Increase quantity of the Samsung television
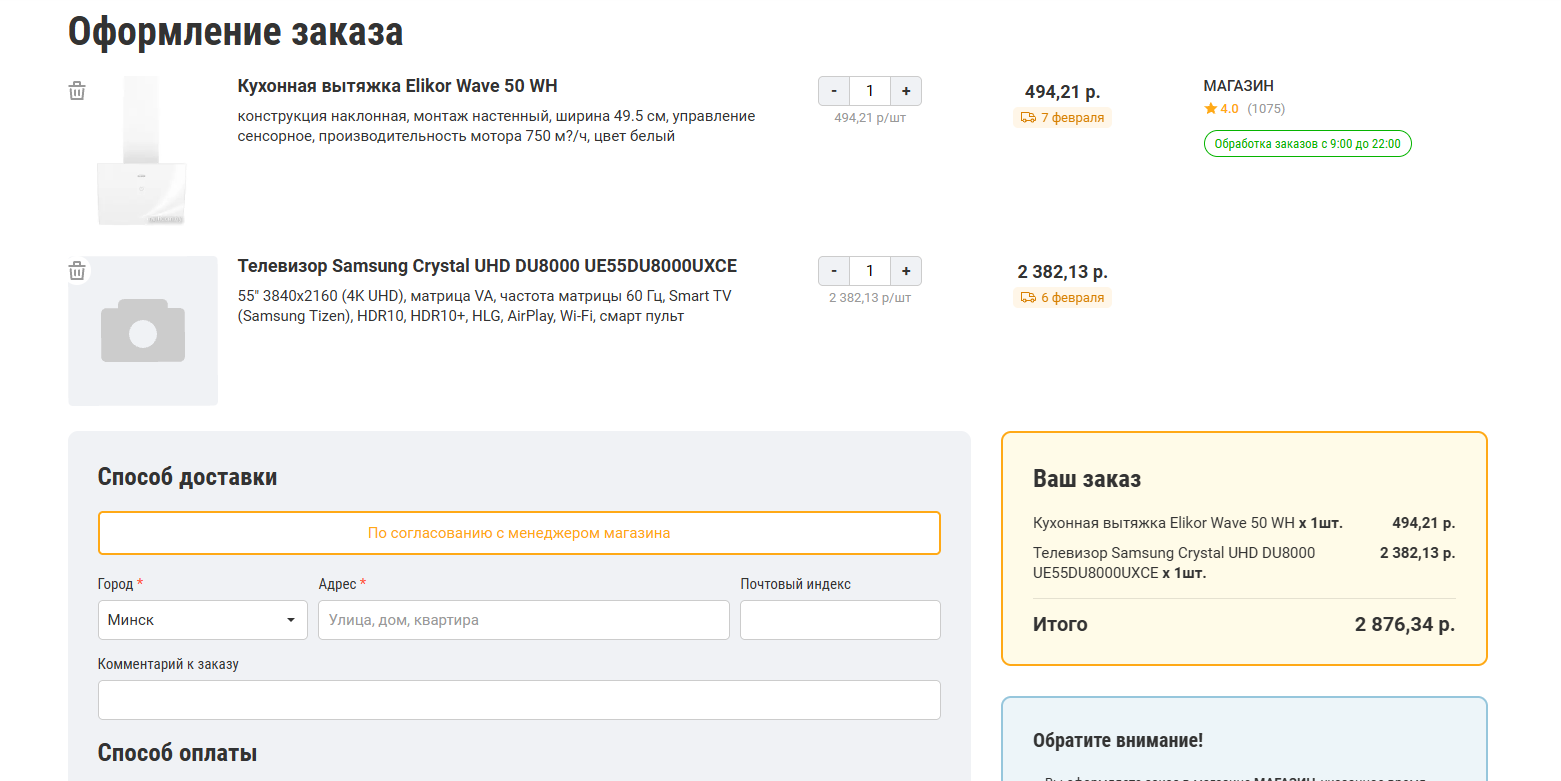1561x781 pixels. point(906,271)
